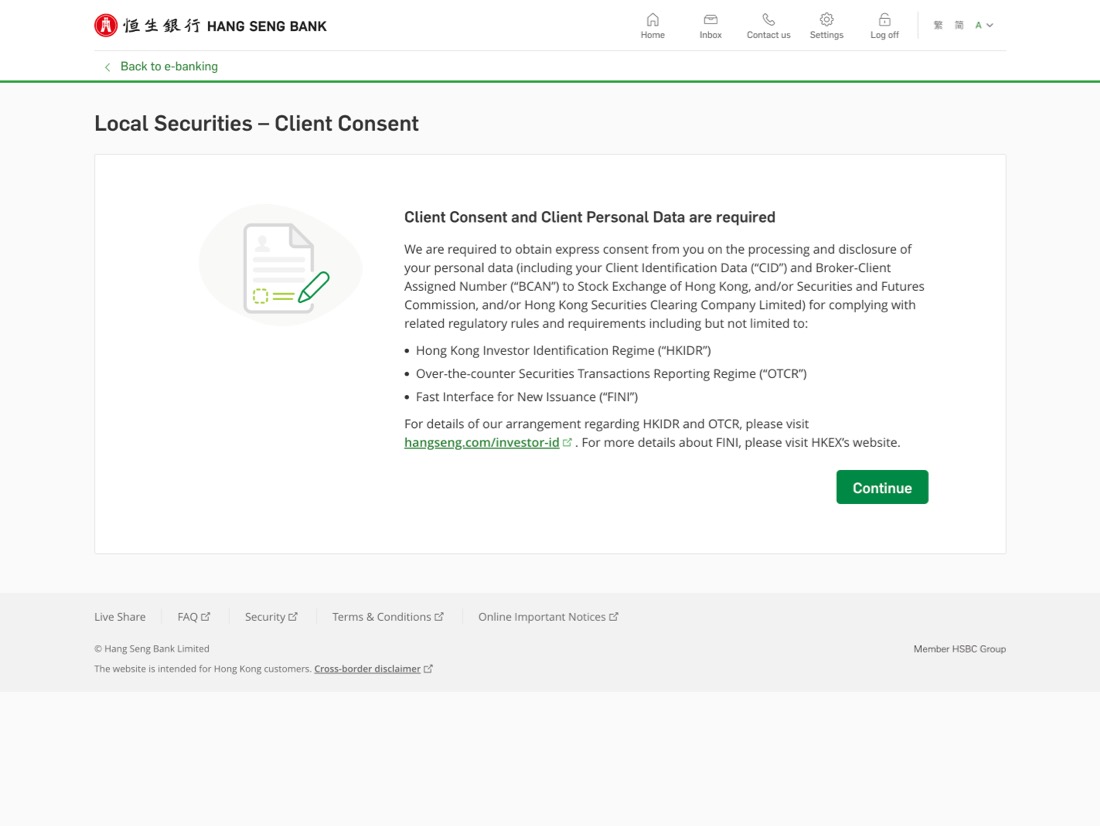The image size is (1100, 826).
Task: Switch language to Simplified Chinese (简)
Action: (959, 25)
